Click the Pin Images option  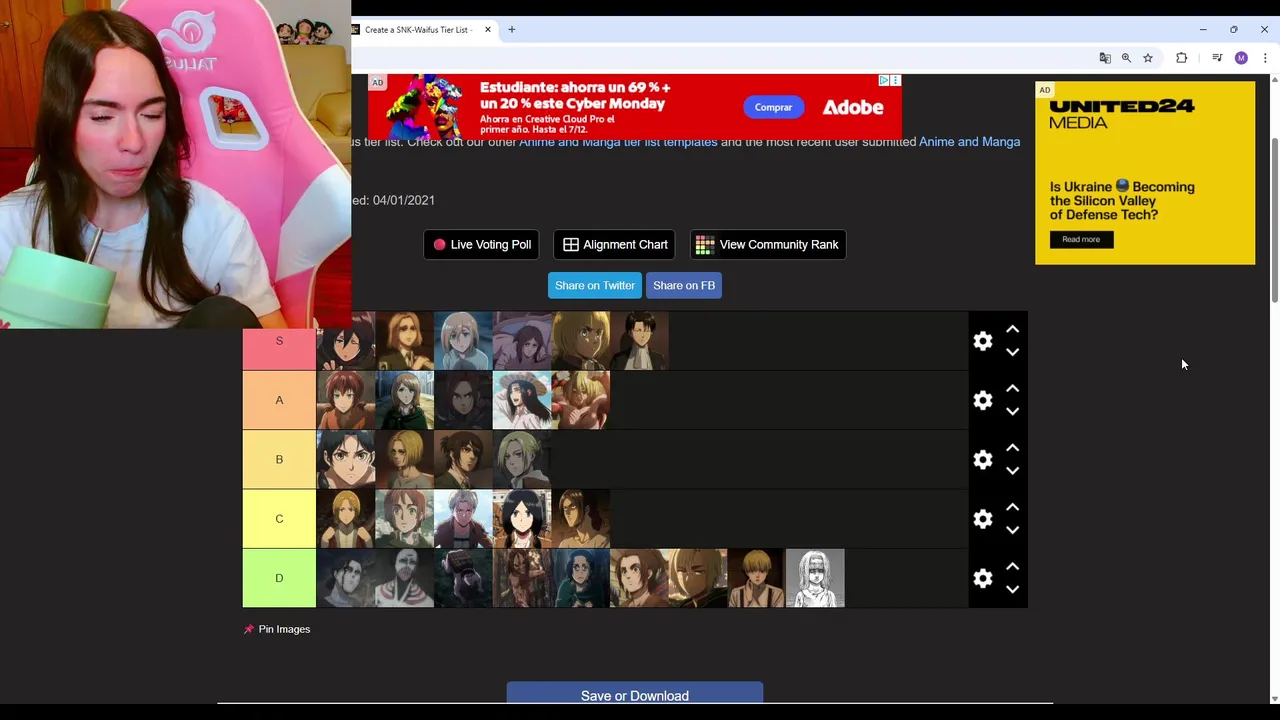point(277,629)
